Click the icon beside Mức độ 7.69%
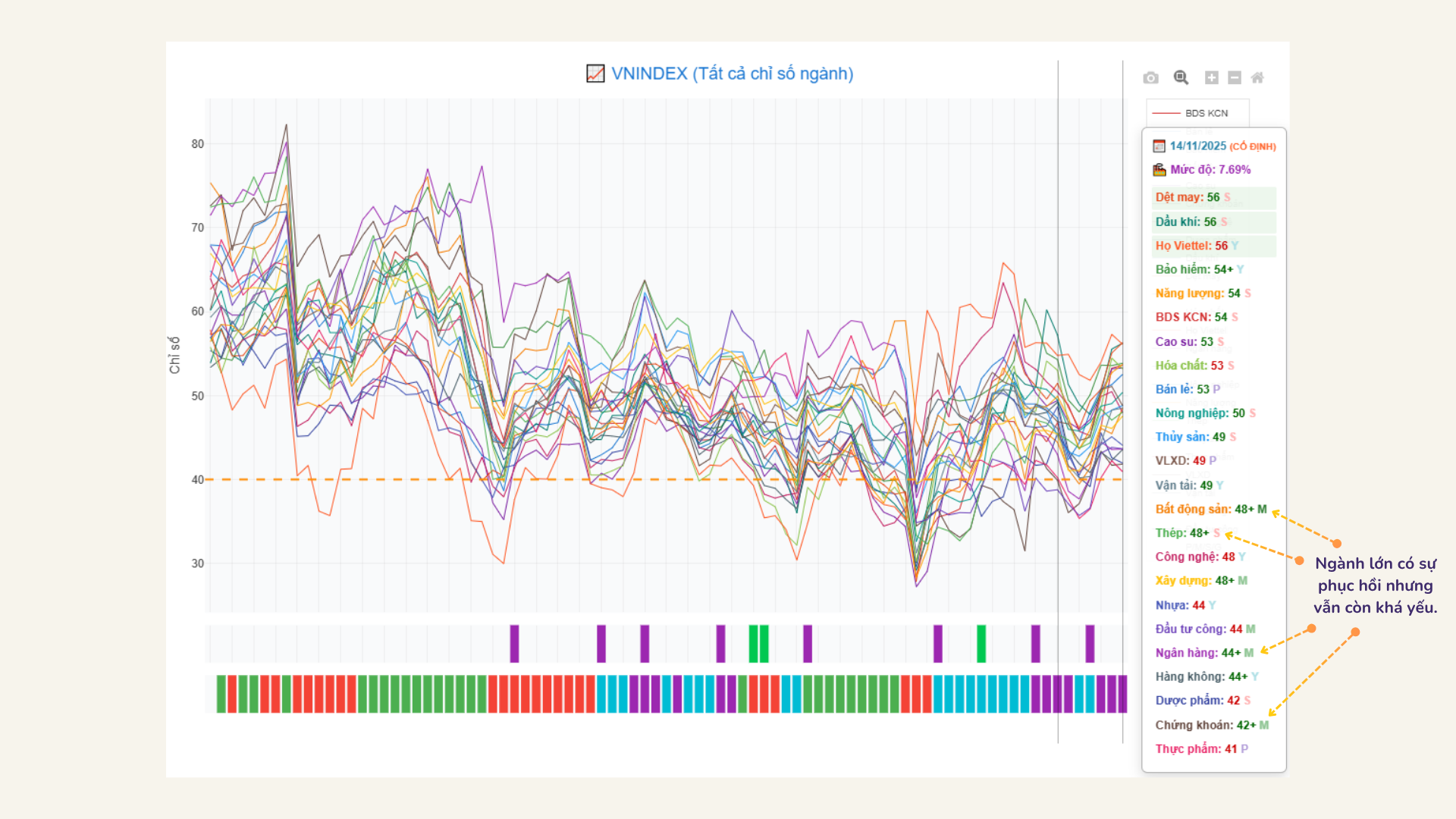Screen dimensions: 1456x819 (x=1159, y=170)
